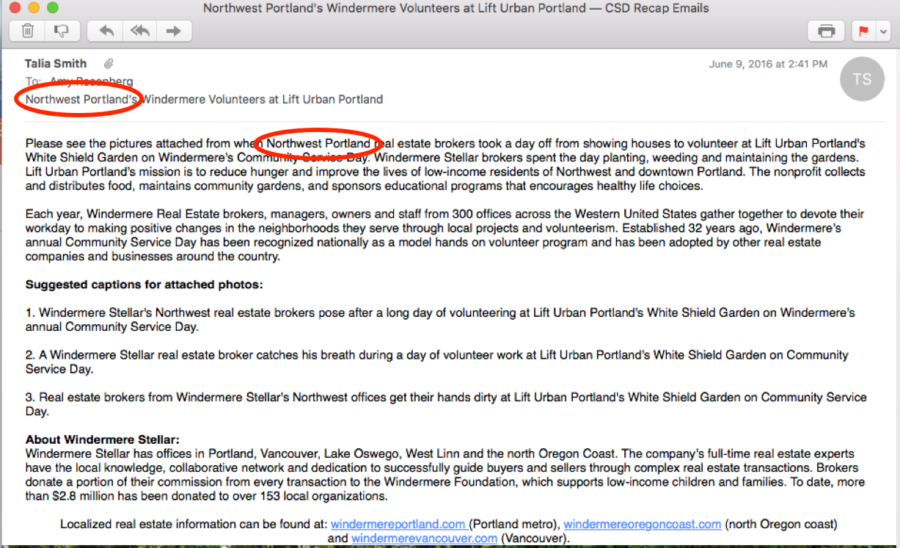900x548 pixels.
Task: Print the email with the printer icon
Action: (826, 30)
